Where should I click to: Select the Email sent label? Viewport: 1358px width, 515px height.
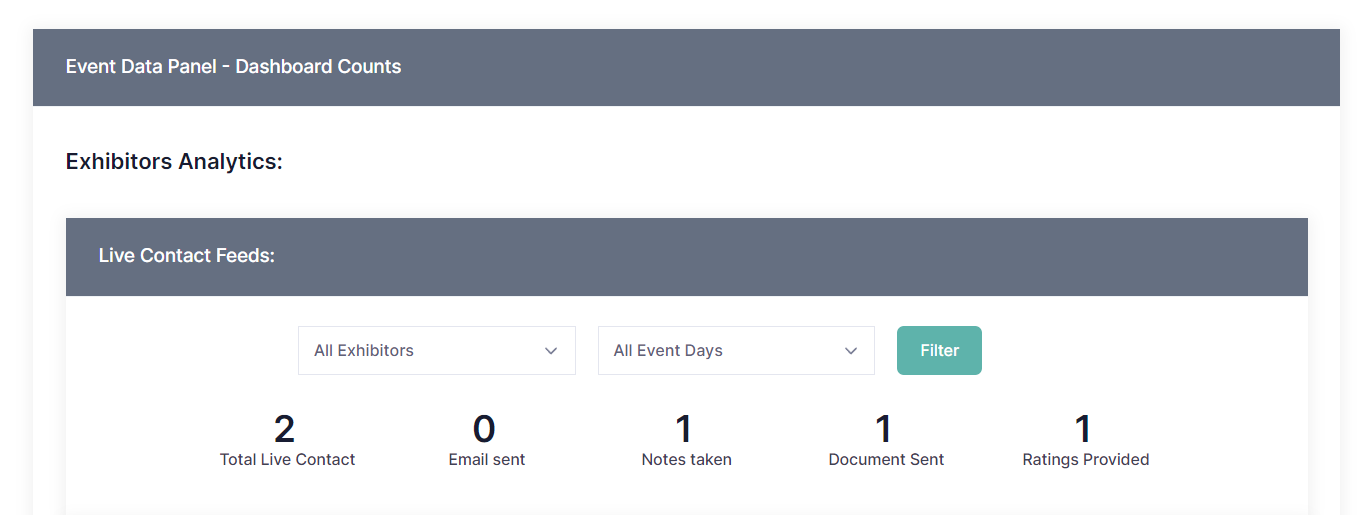pos(487,460)
